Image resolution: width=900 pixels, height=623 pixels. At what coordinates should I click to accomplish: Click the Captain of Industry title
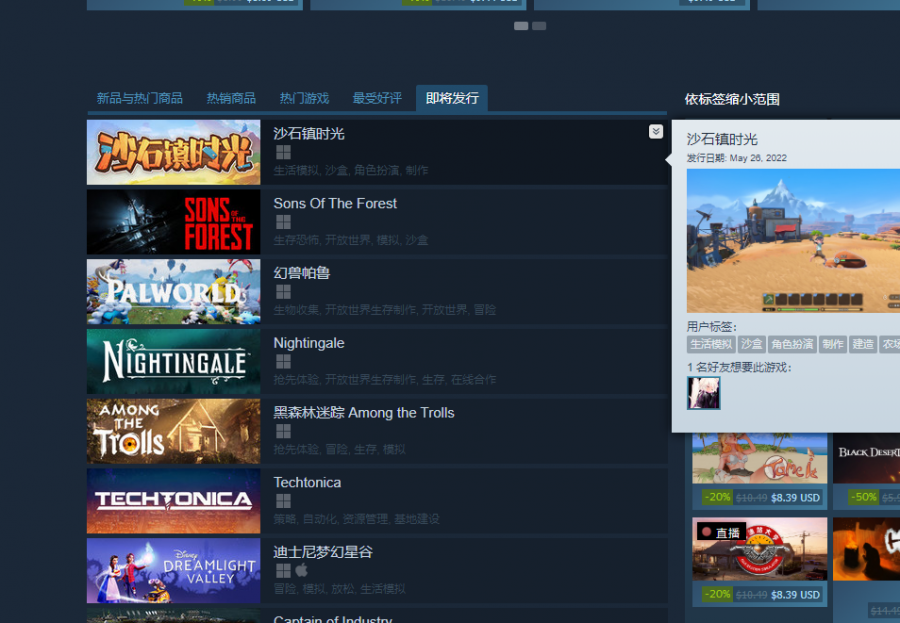point(333,619)
